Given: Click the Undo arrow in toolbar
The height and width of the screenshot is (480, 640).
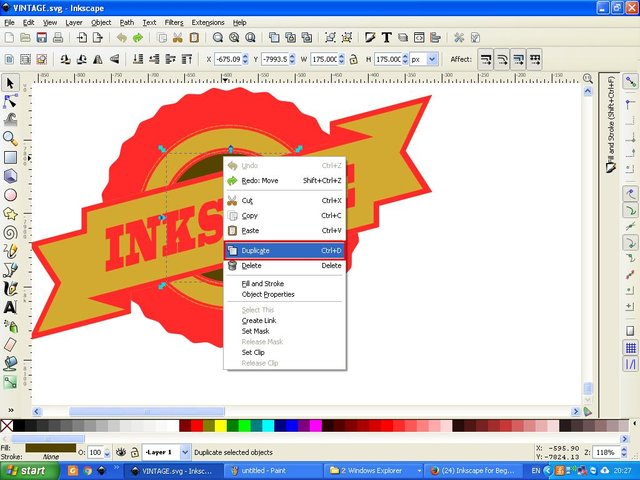Looking at the screenshot, I should (x=122, y=38).
